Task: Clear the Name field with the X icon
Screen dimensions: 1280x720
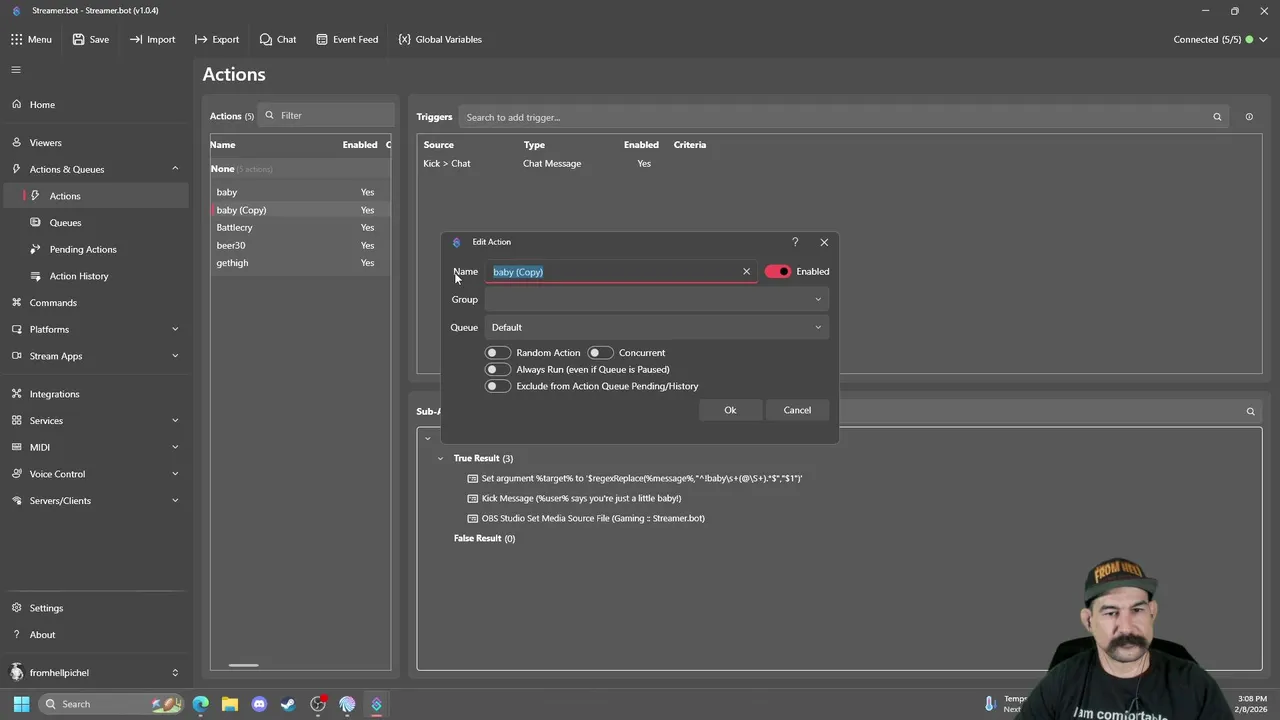Action: coord(746,271)
